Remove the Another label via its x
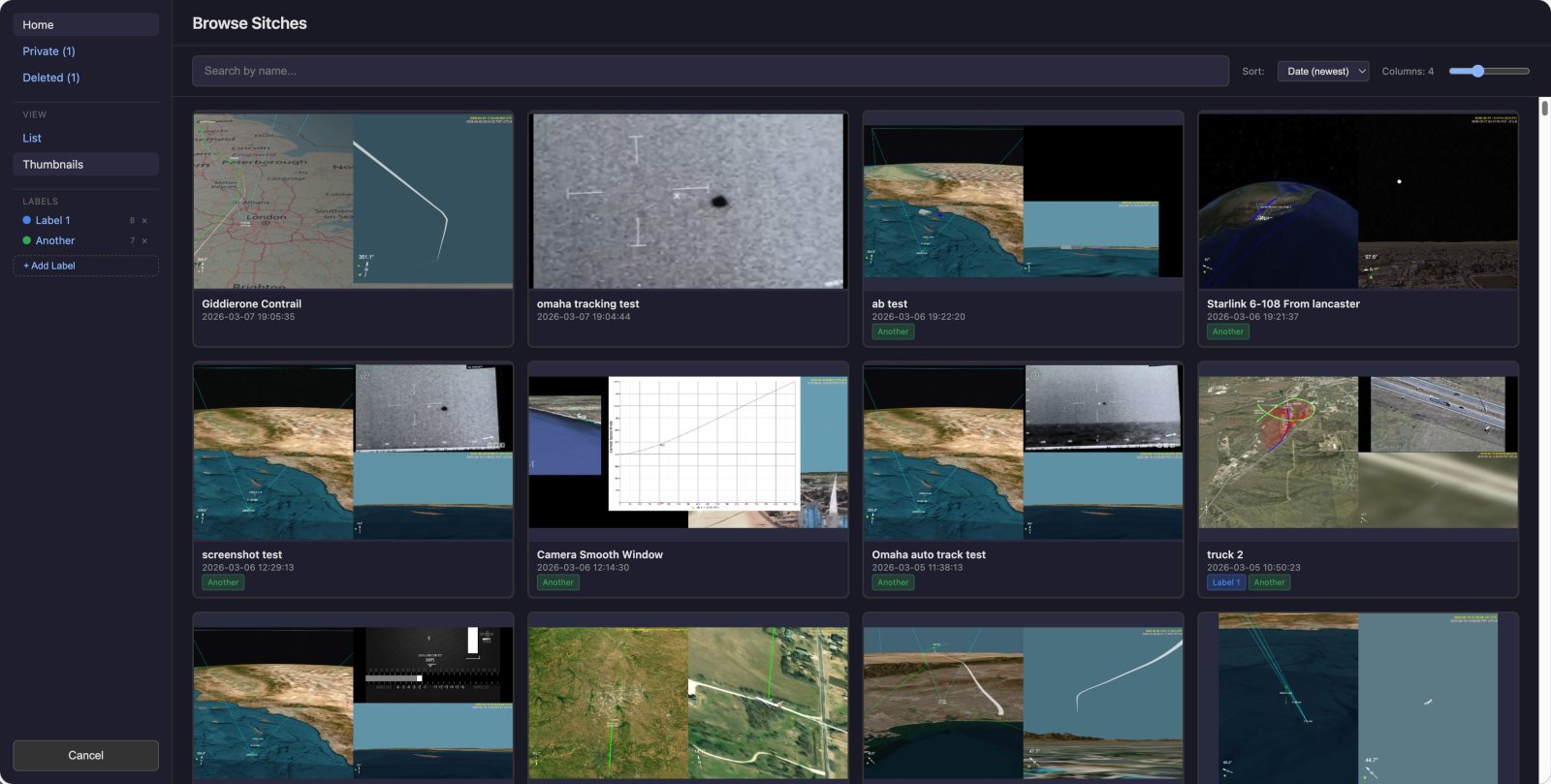Image resolution: width=1551 pixels, height=784 pixels. (x=145, y=241)
